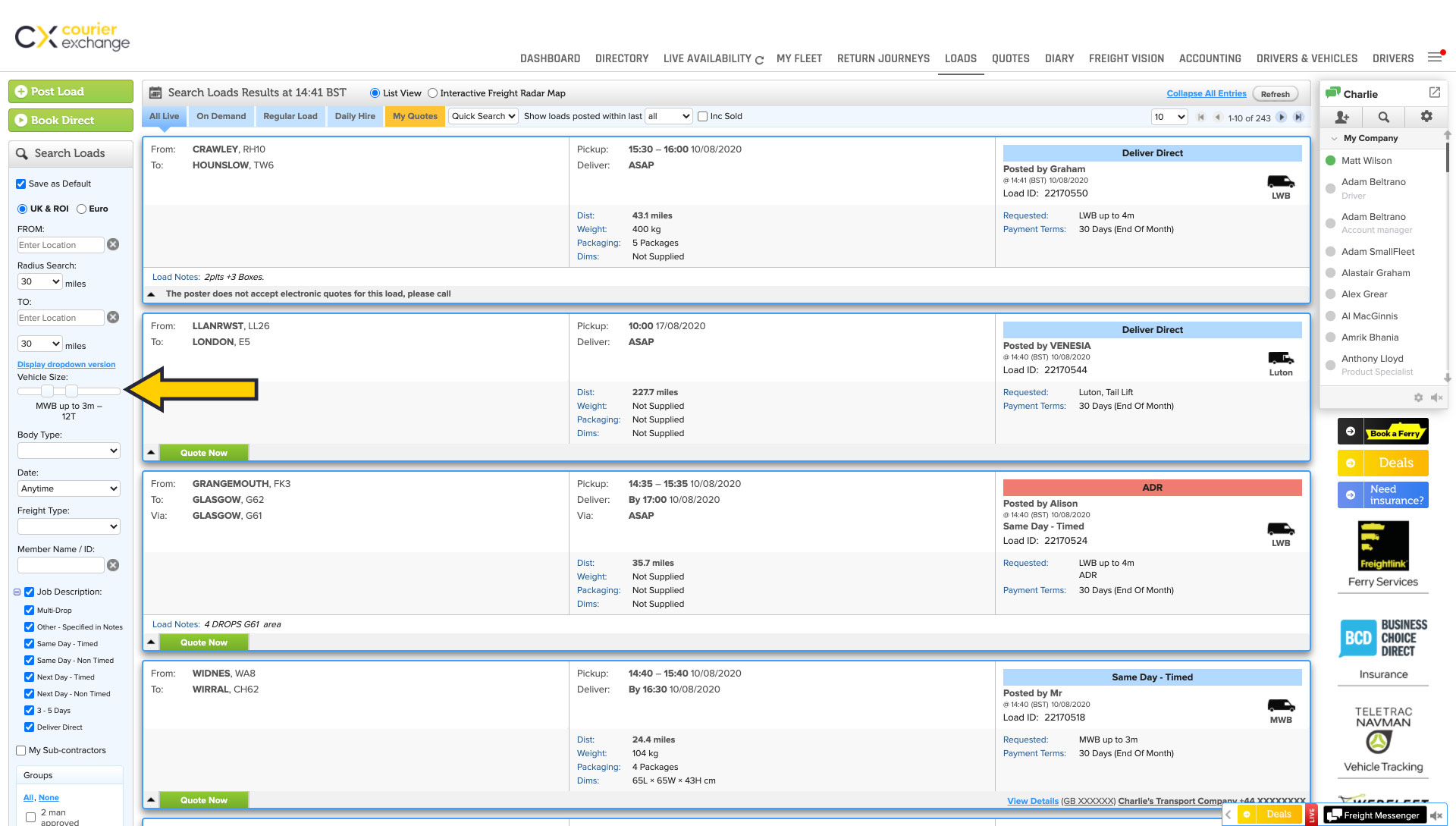
Task: Open chat settings gear icon
Action: coord(1426,116)
